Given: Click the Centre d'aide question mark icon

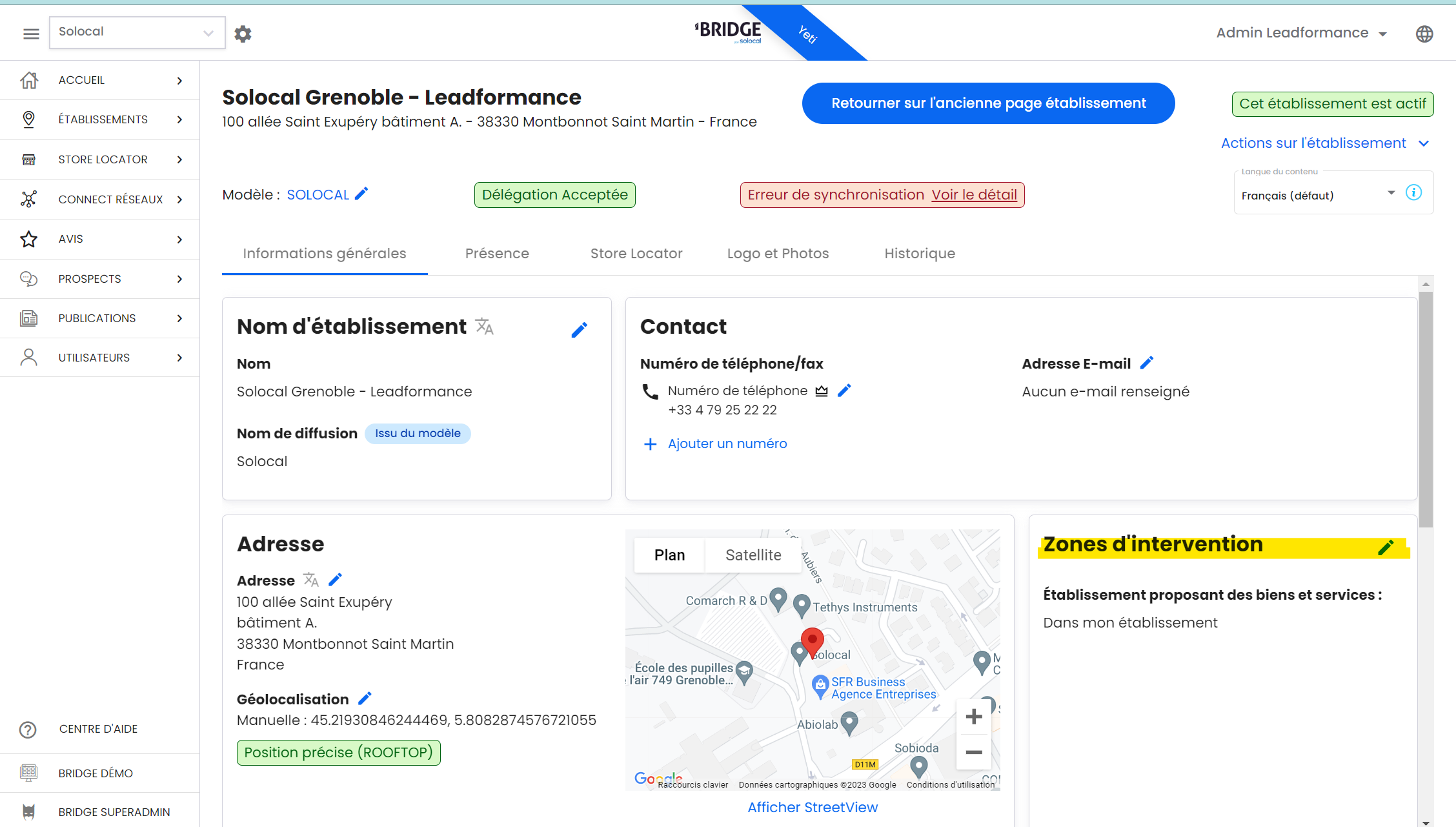Looking at the screenshot, I should point(28,730).
